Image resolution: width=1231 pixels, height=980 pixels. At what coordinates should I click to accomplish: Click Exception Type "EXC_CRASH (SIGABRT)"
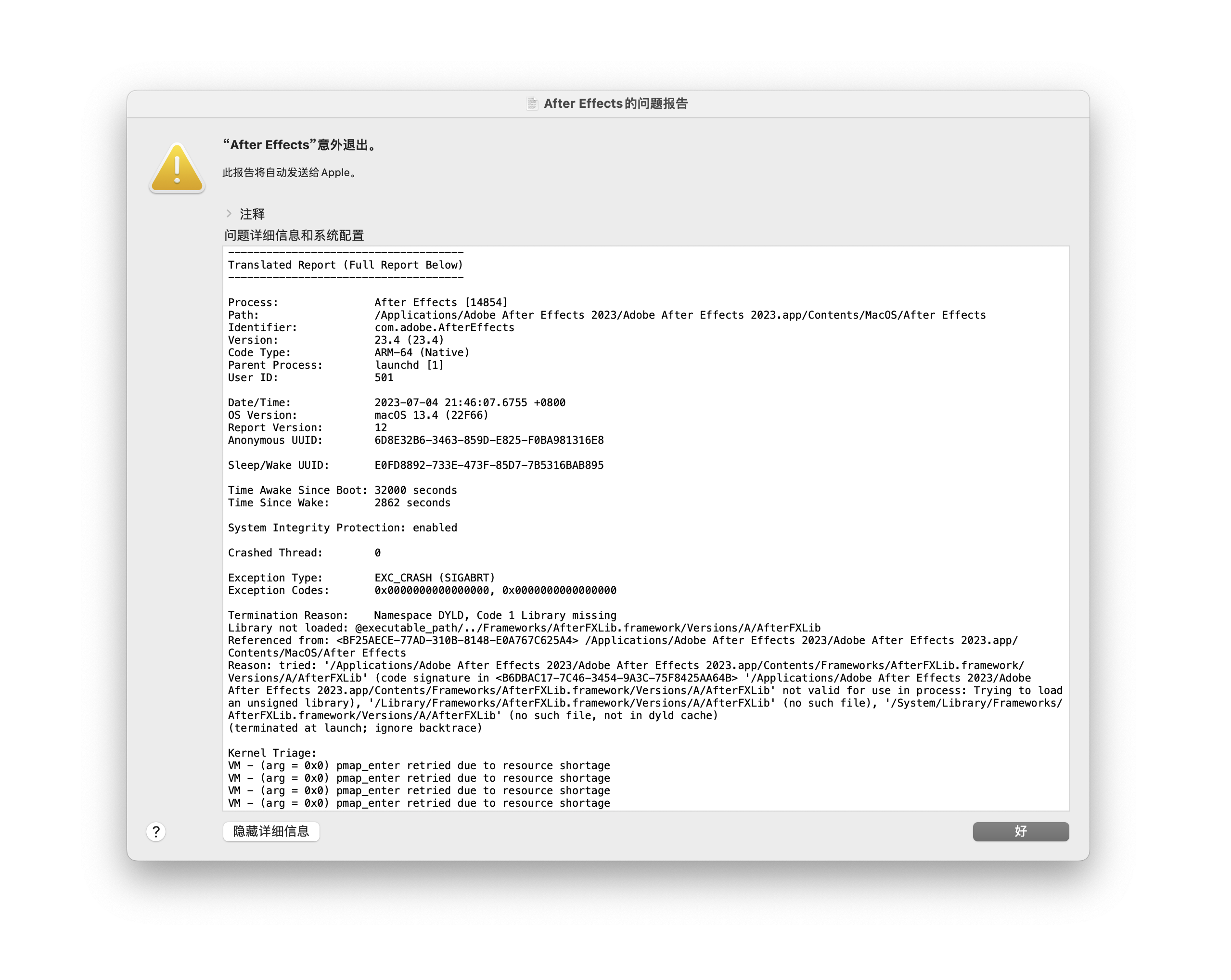click(x=435, y=578)
